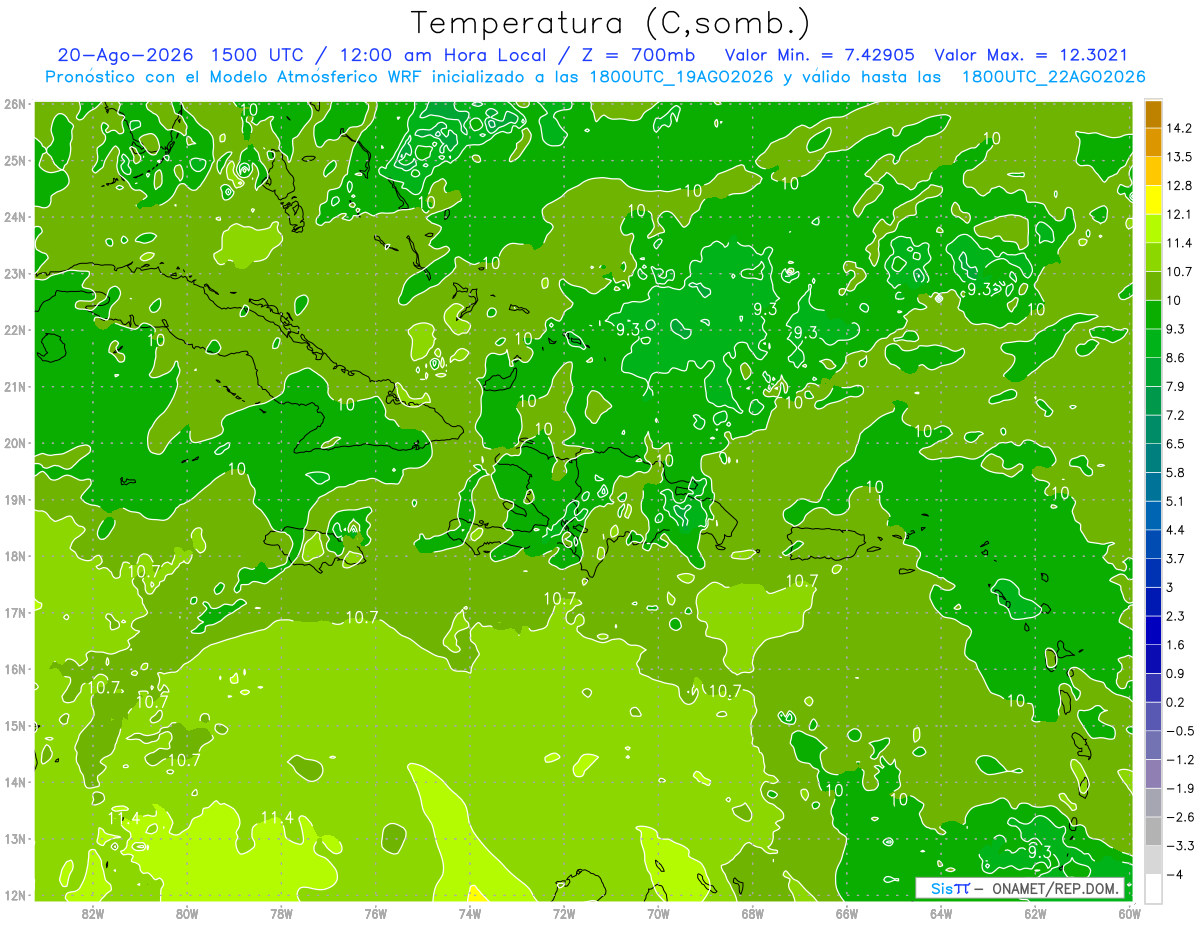The image size is (1200, 927).
Task: Click the "66W" longitude label
Action: click(847, 913)
